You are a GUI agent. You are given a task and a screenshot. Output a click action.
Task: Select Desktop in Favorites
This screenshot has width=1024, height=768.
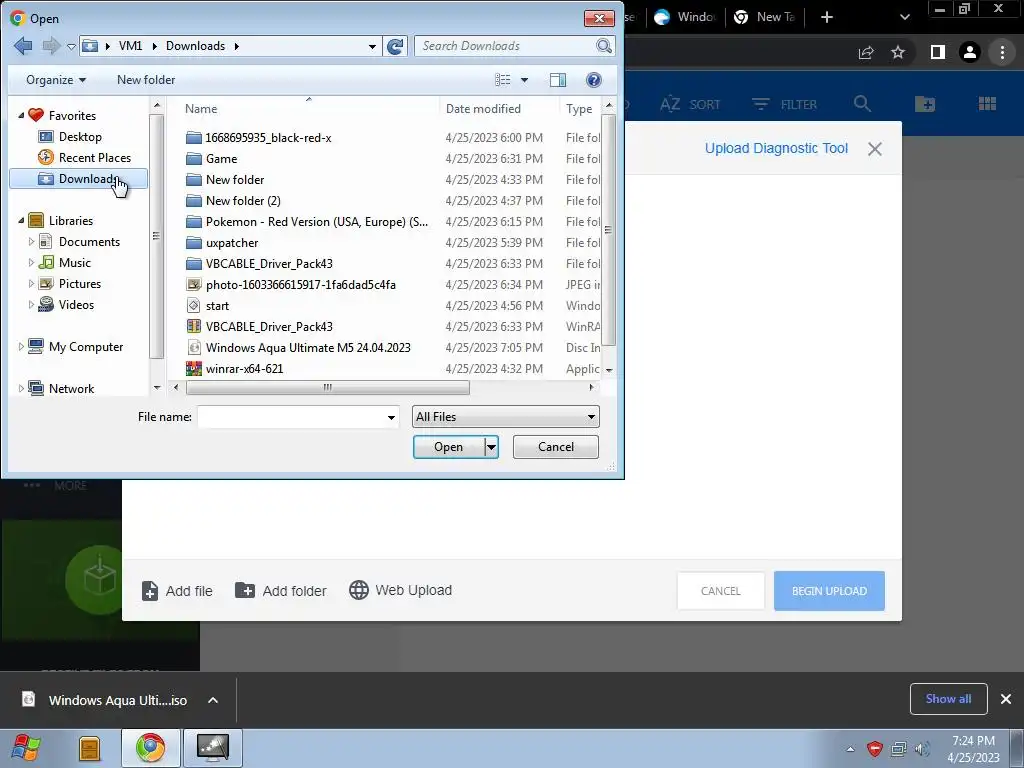point(80,136)
